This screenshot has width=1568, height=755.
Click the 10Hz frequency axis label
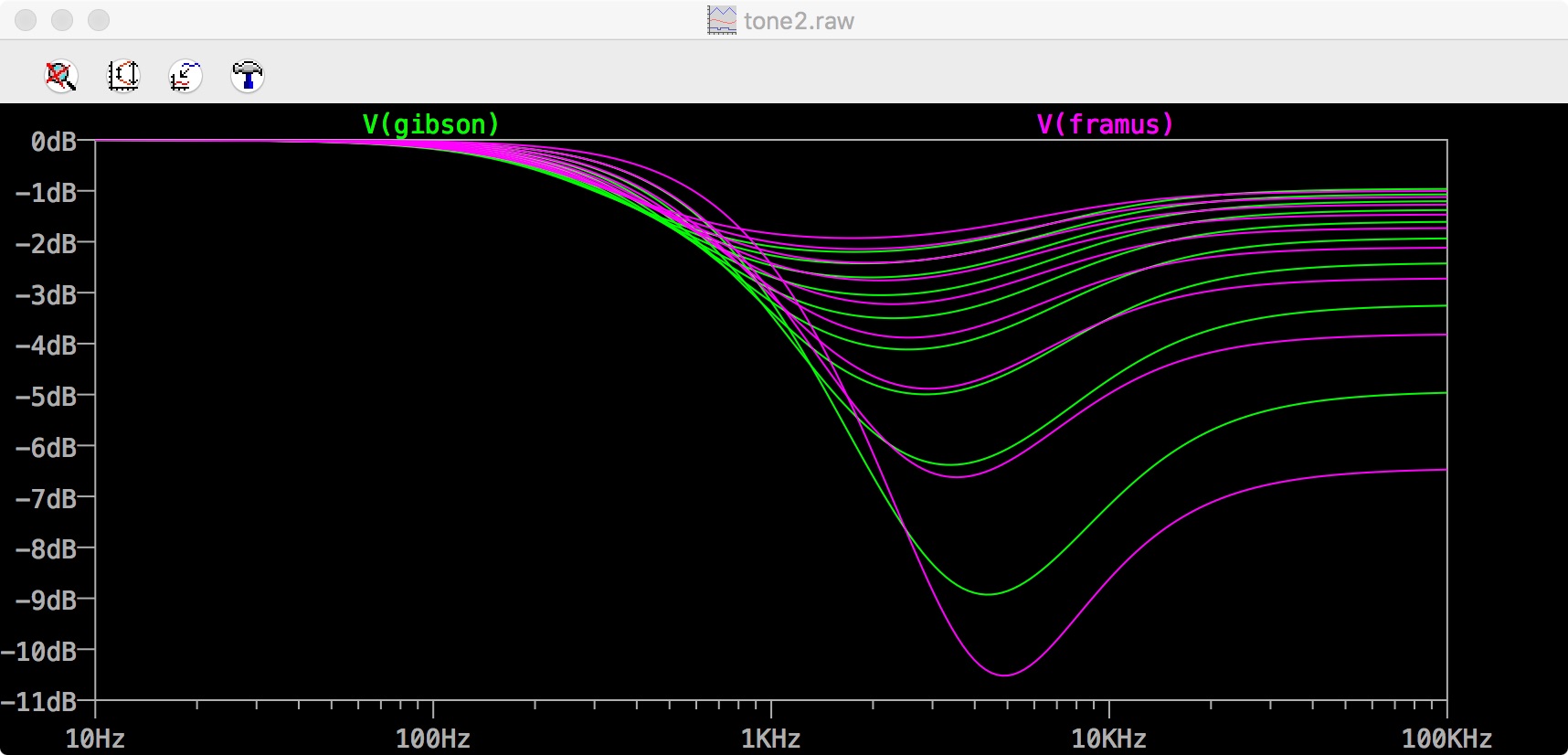click(95, 739)
